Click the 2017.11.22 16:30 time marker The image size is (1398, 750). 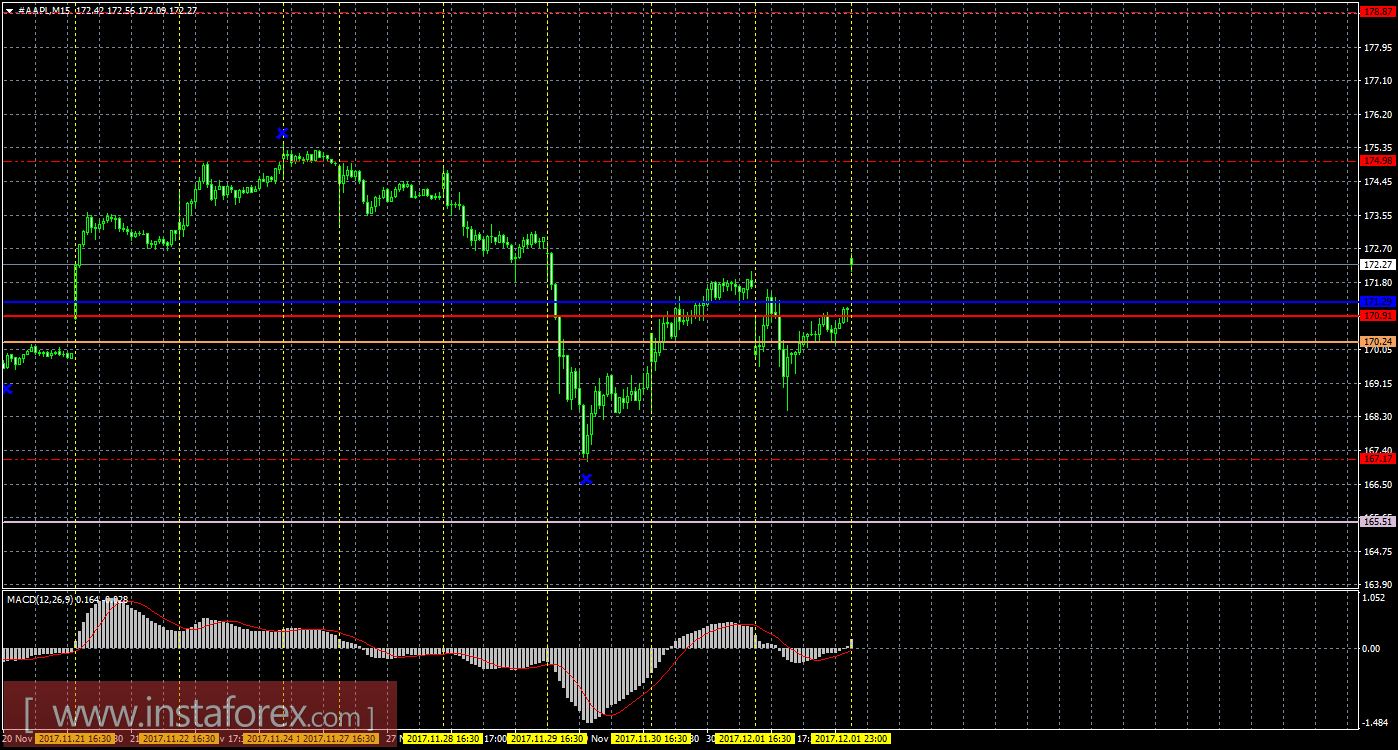coord(179,738)
